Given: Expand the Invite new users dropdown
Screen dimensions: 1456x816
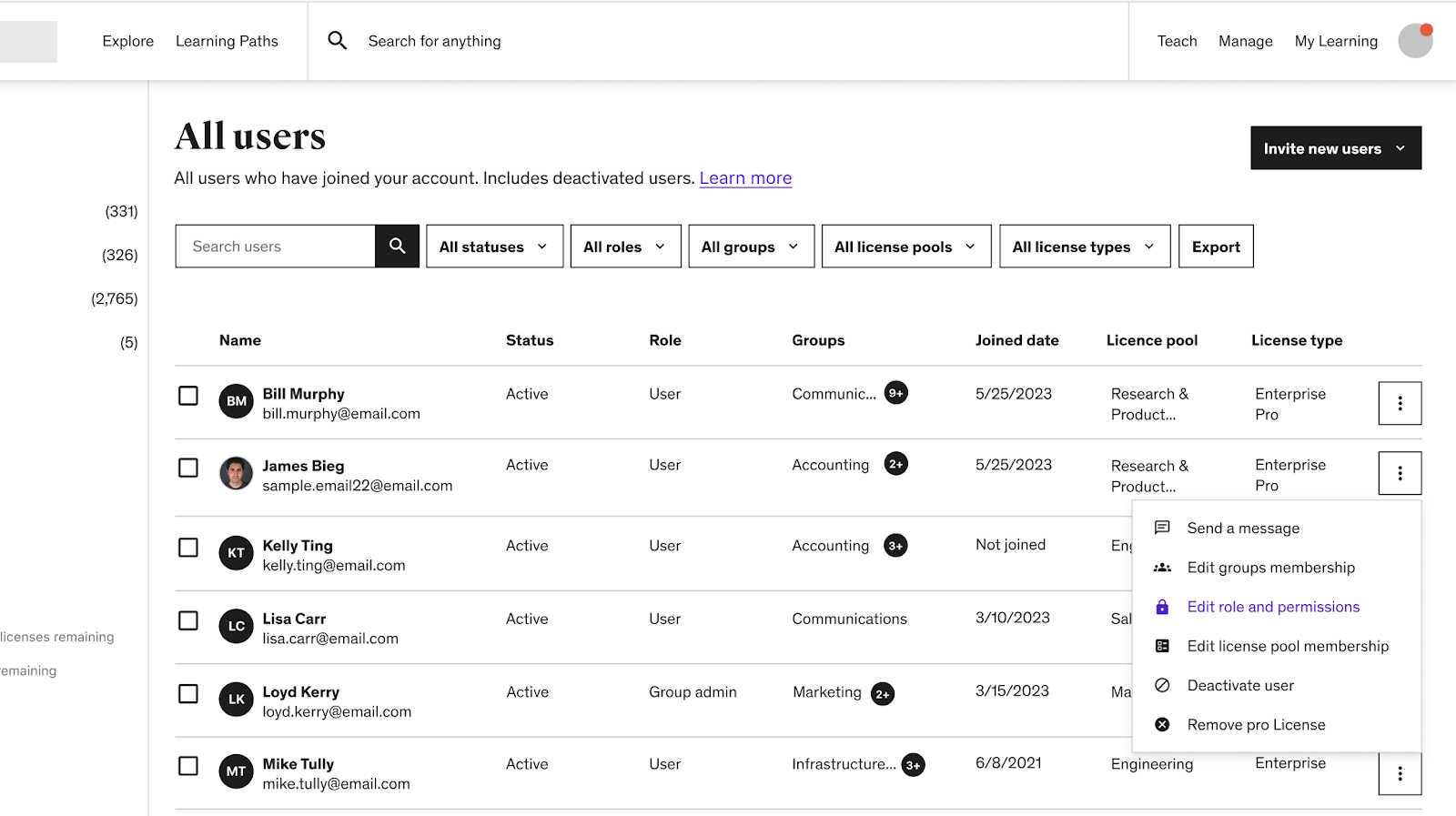Looking at the screenshot, I should [1335, 148].
